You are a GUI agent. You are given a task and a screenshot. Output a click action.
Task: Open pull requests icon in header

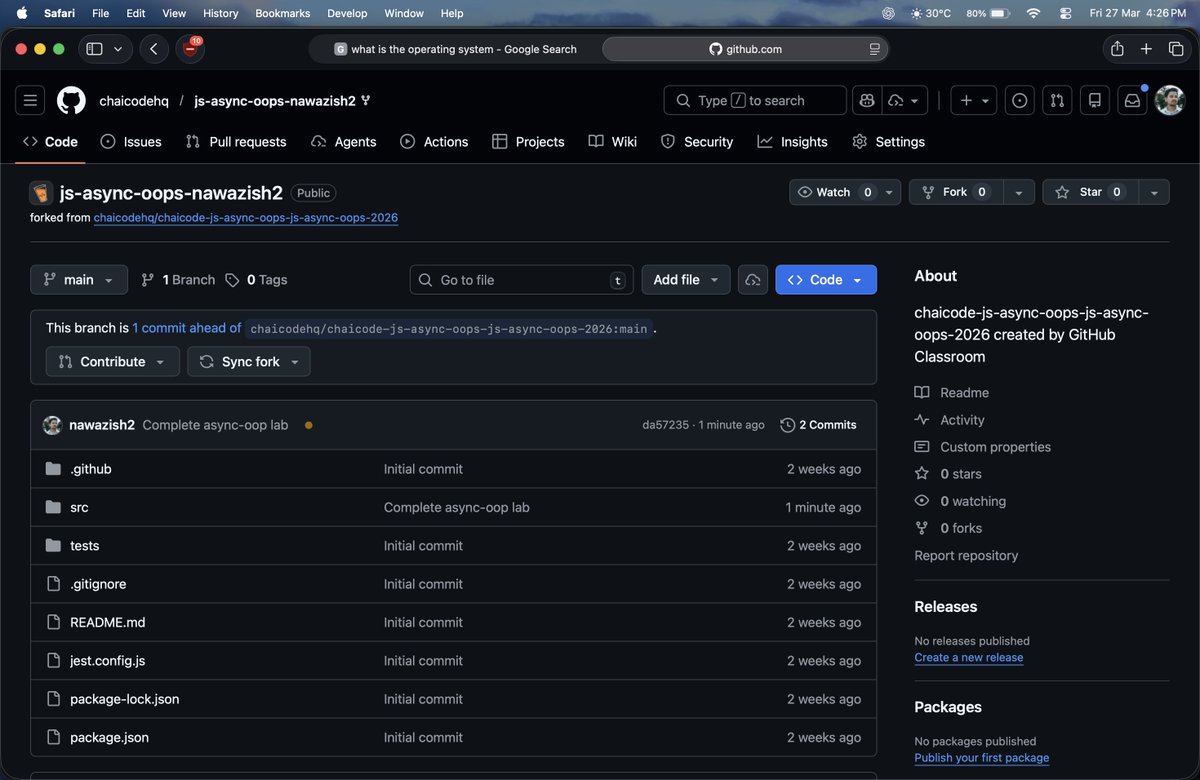1057,100
